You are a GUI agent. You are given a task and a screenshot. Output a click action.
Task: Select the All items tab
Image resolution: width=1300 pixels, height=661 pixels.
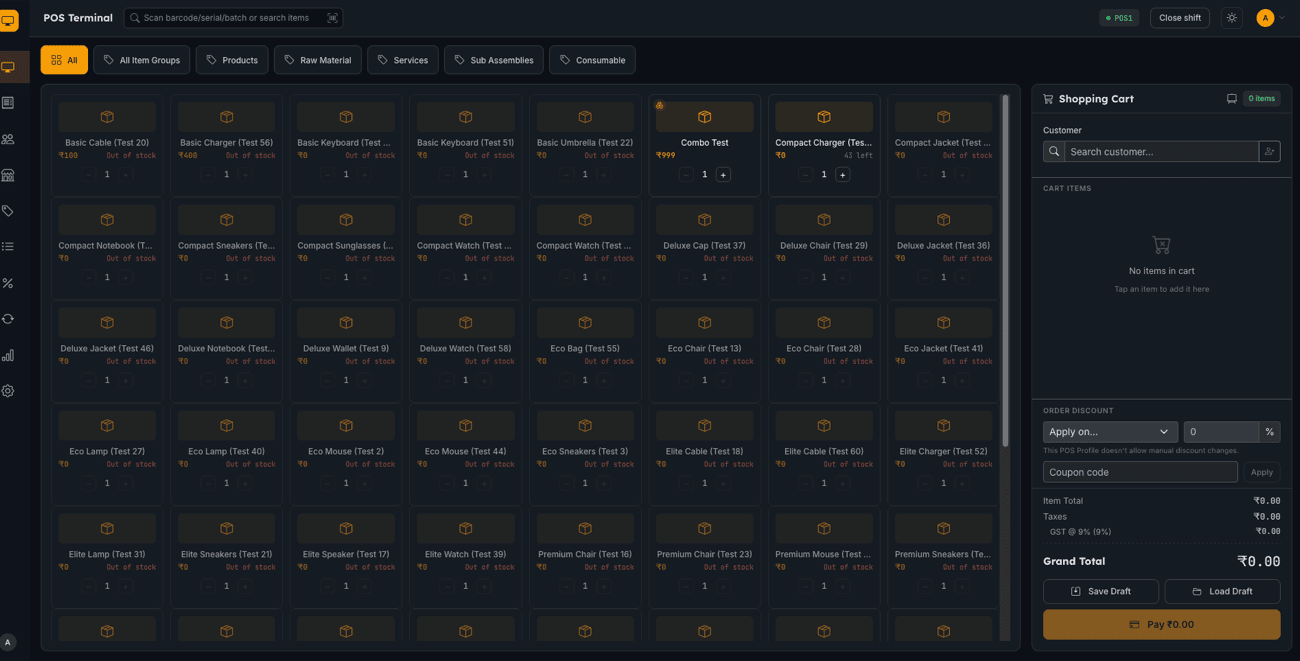(64, 60)
